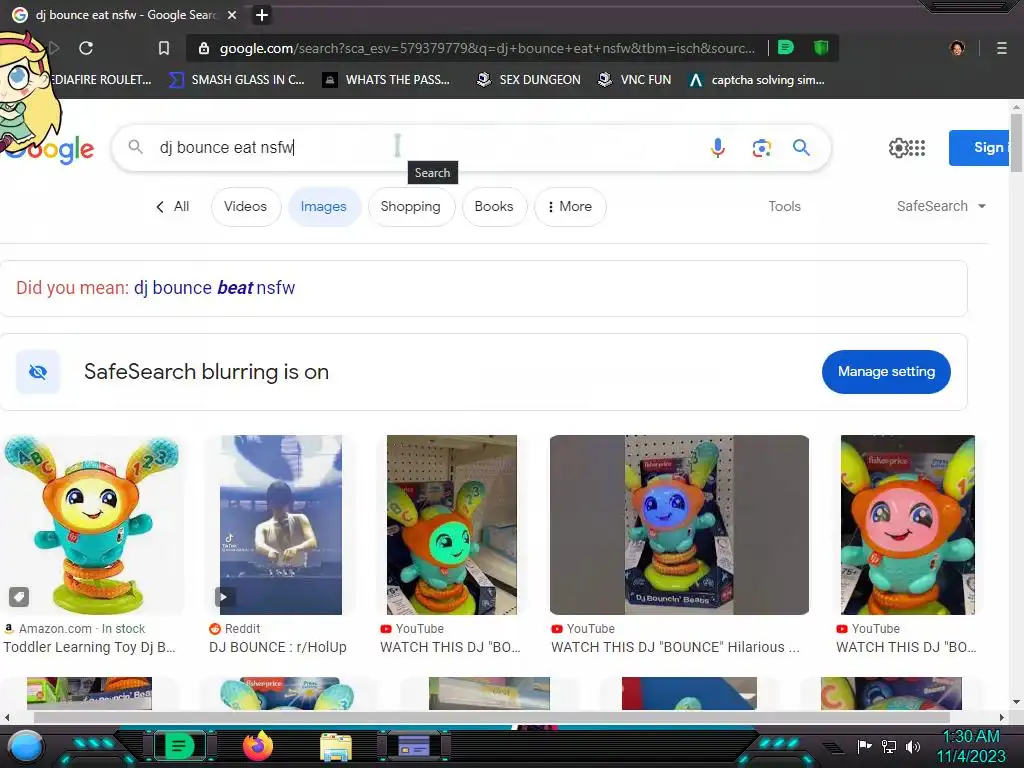The image size is (1024, 768).
Task: Open the purple window app in taskbar
Action: click(x=413, y=746)
